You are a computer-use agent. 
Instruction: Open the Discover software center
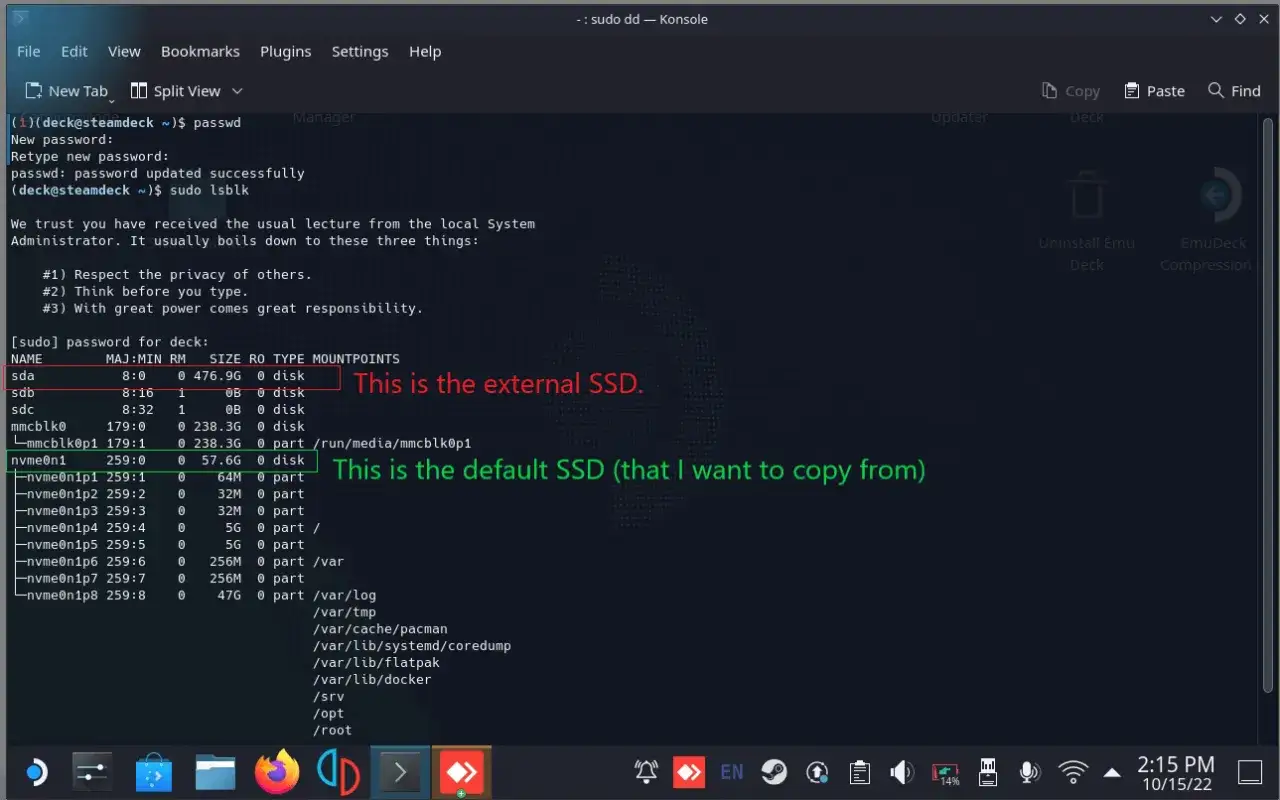tap(152, 771)
